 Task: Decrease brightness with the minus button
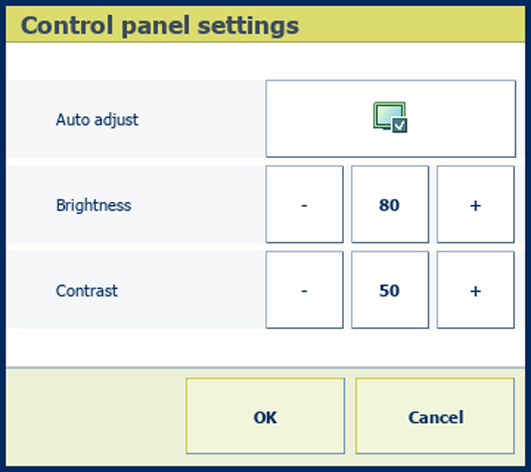[304, 204]
